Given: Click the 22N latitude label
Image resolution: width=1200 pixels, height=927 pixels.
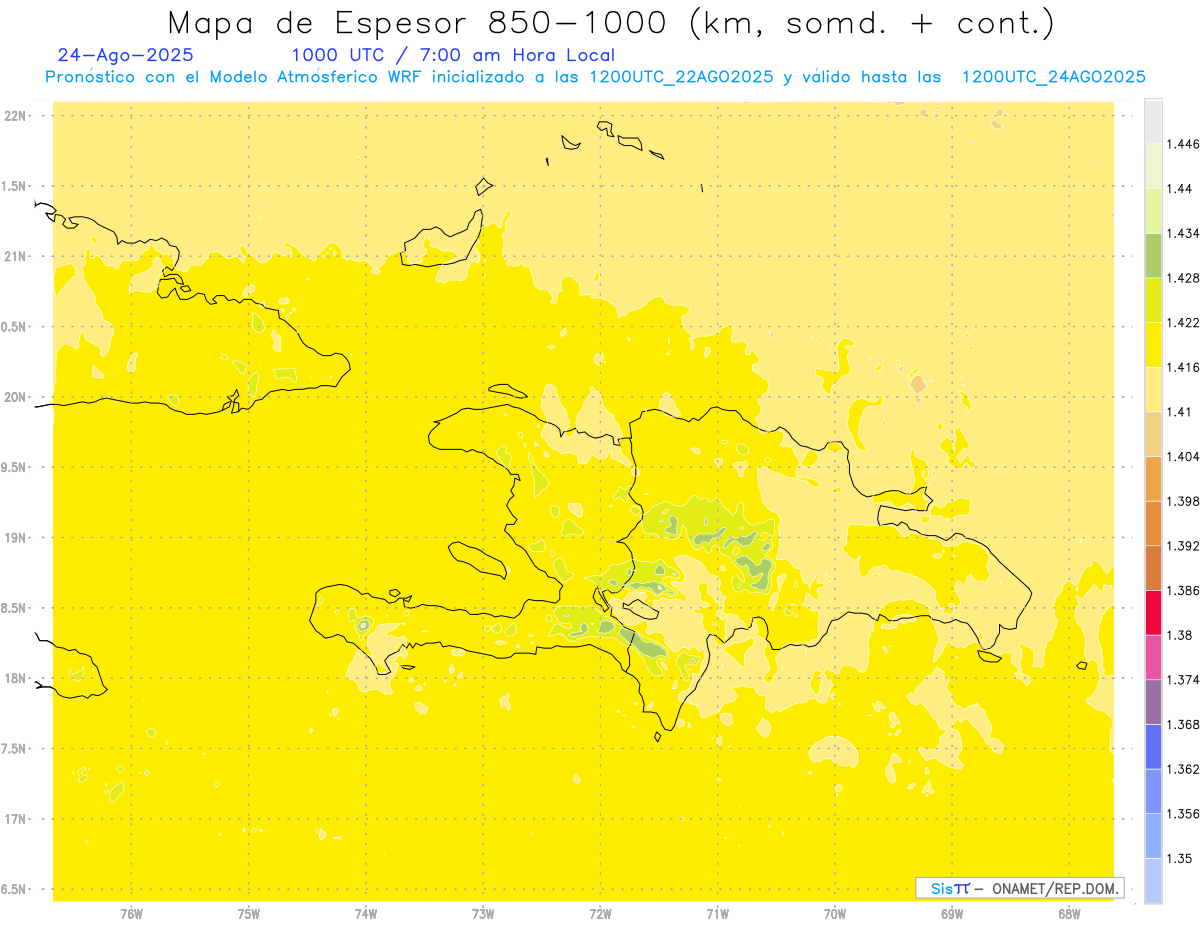Looking at the screenshot, I should tap(15, 116).
